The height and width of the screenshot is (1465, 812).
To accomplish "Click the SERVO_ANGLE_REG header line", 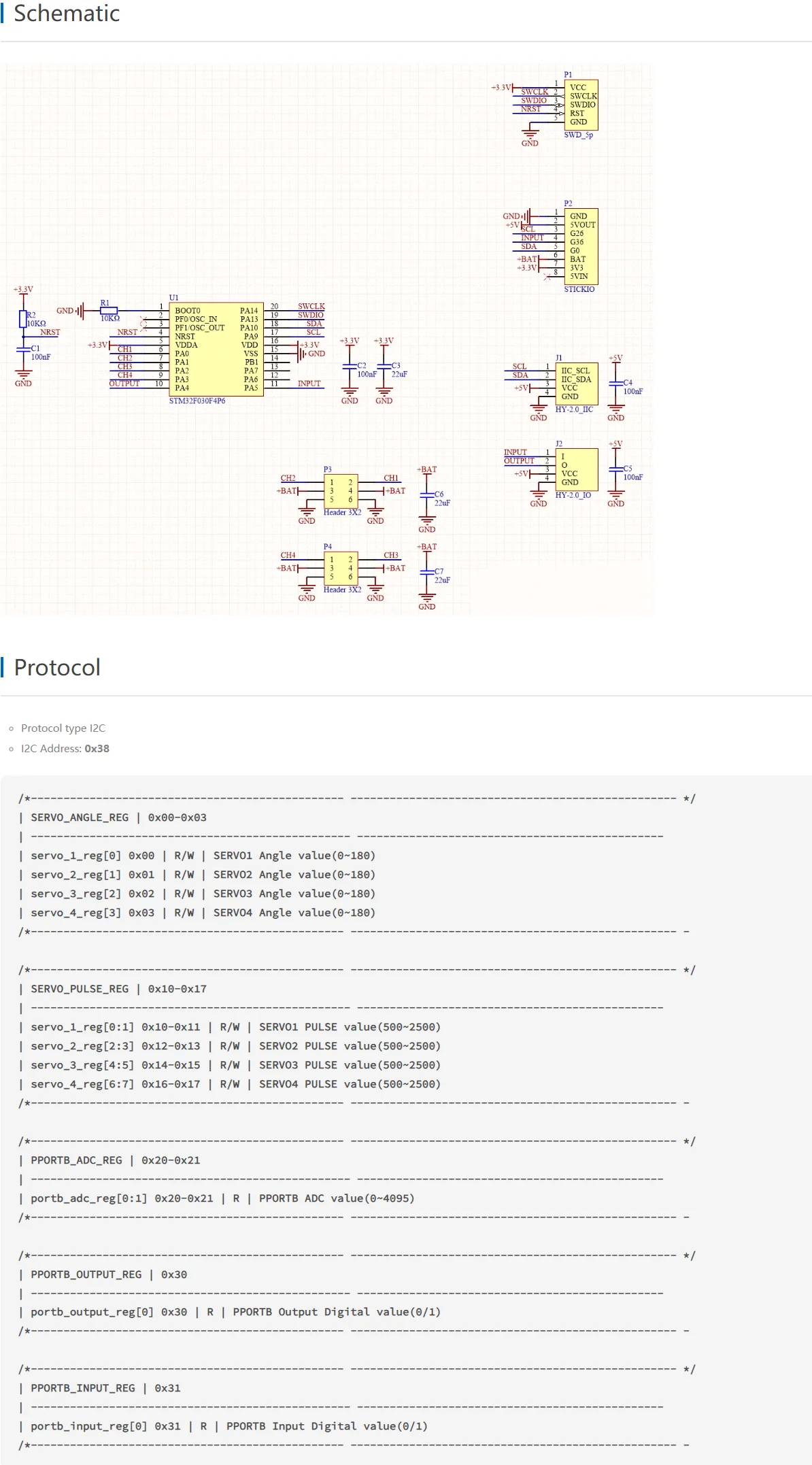I will pos(118,818).
